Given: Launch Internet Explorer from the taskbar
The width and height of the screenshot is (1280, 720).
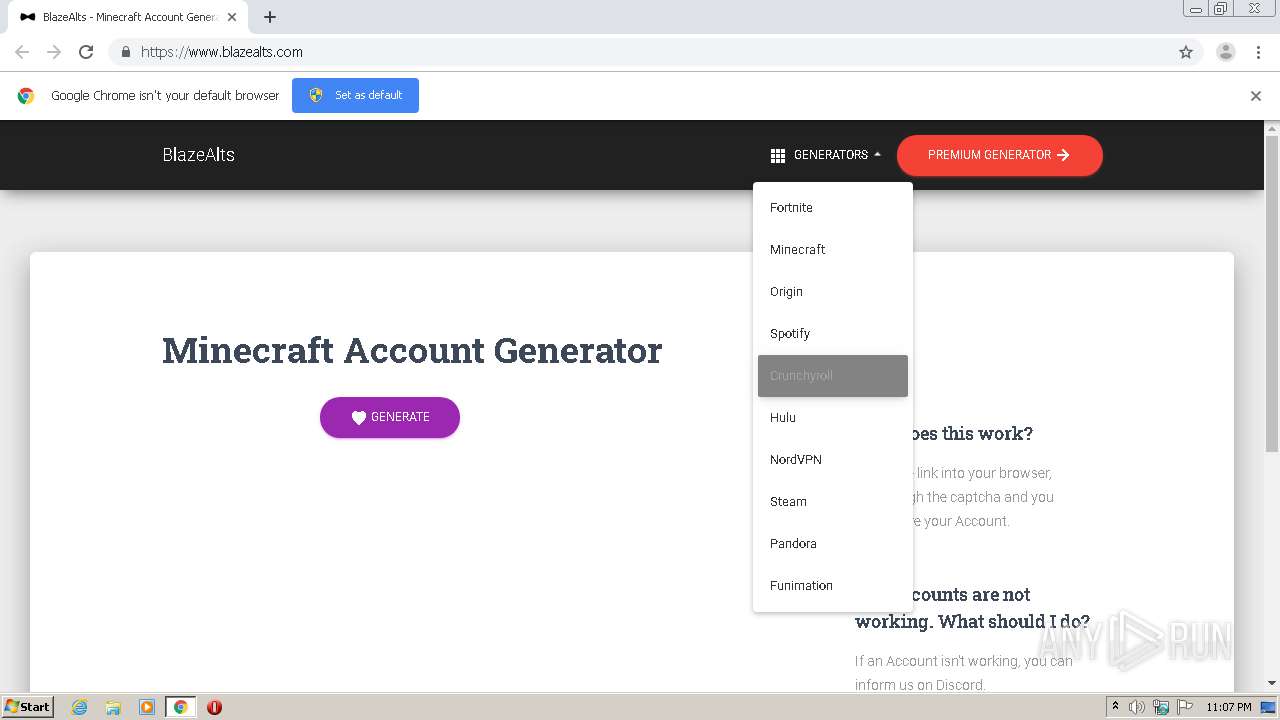Looking at the screenshot, I should [79, 707].
